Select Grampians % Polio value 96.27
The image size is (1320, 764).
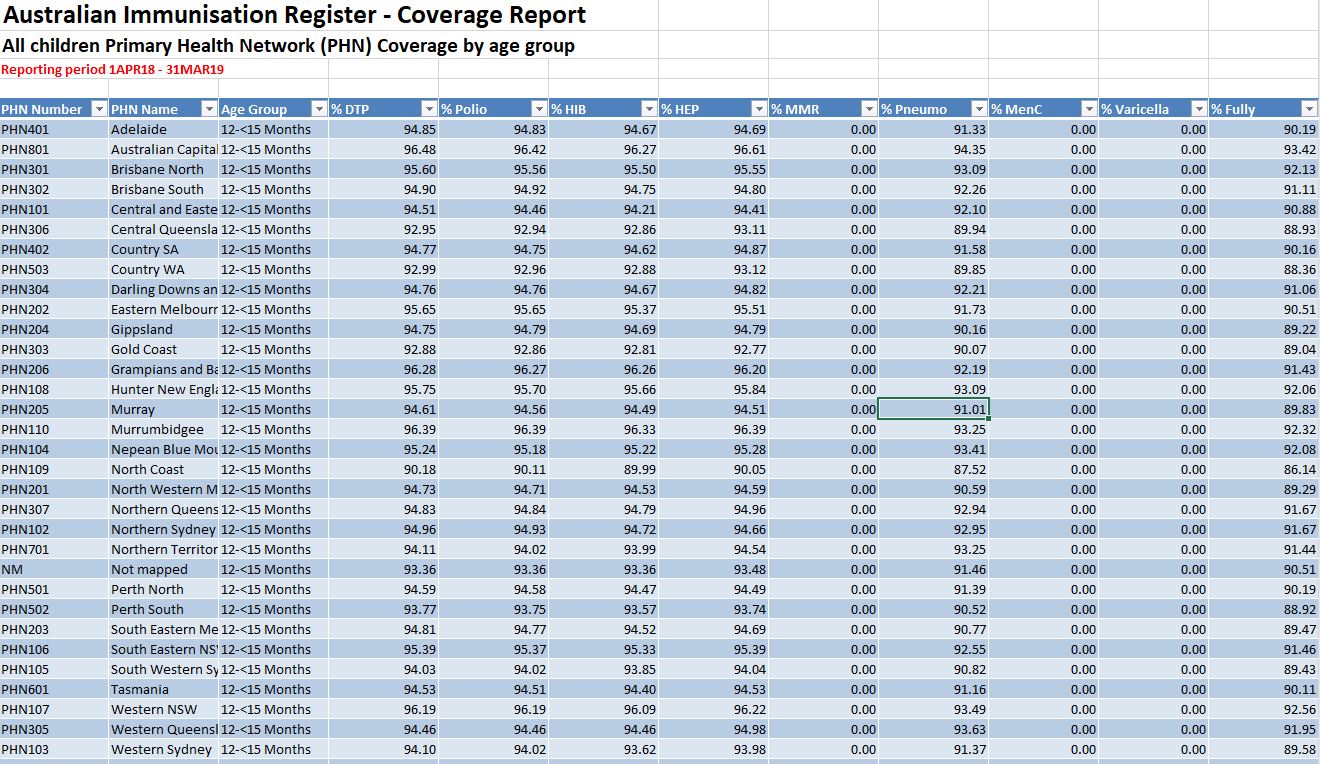click(x=493, y=369)
